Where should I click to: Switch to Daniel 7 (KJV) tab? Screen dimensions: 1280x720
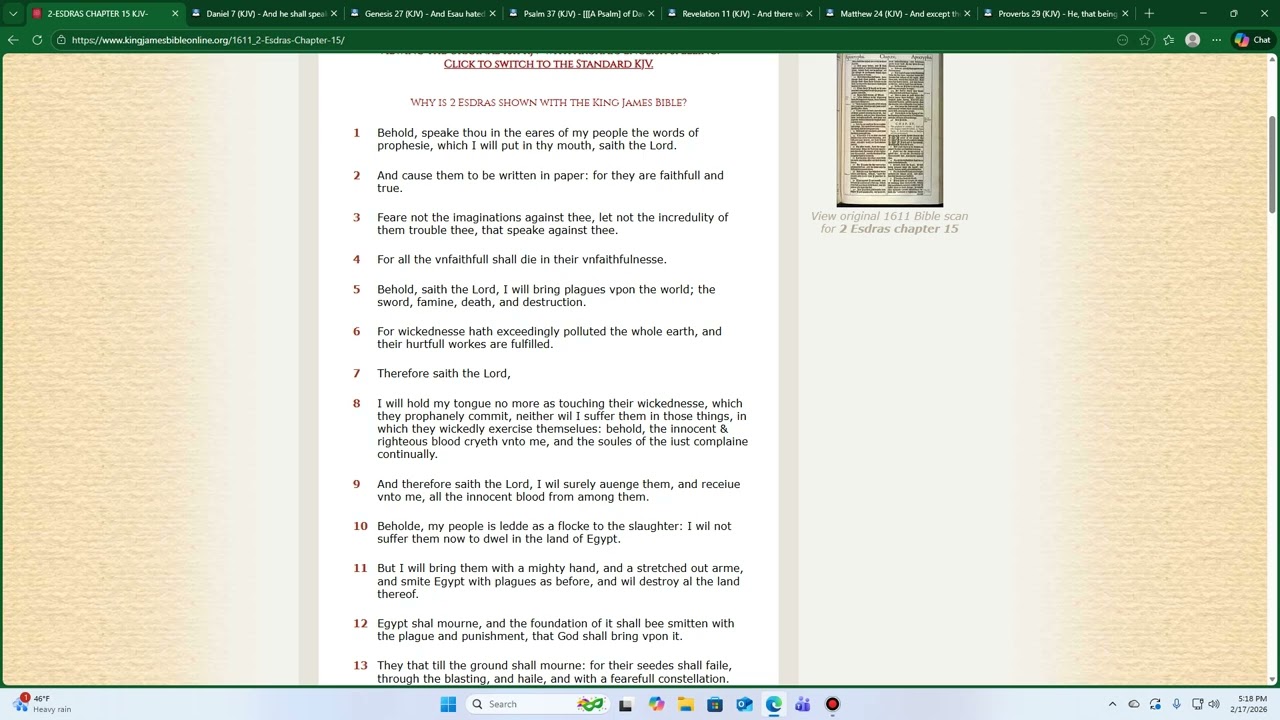tap(260, 14)
